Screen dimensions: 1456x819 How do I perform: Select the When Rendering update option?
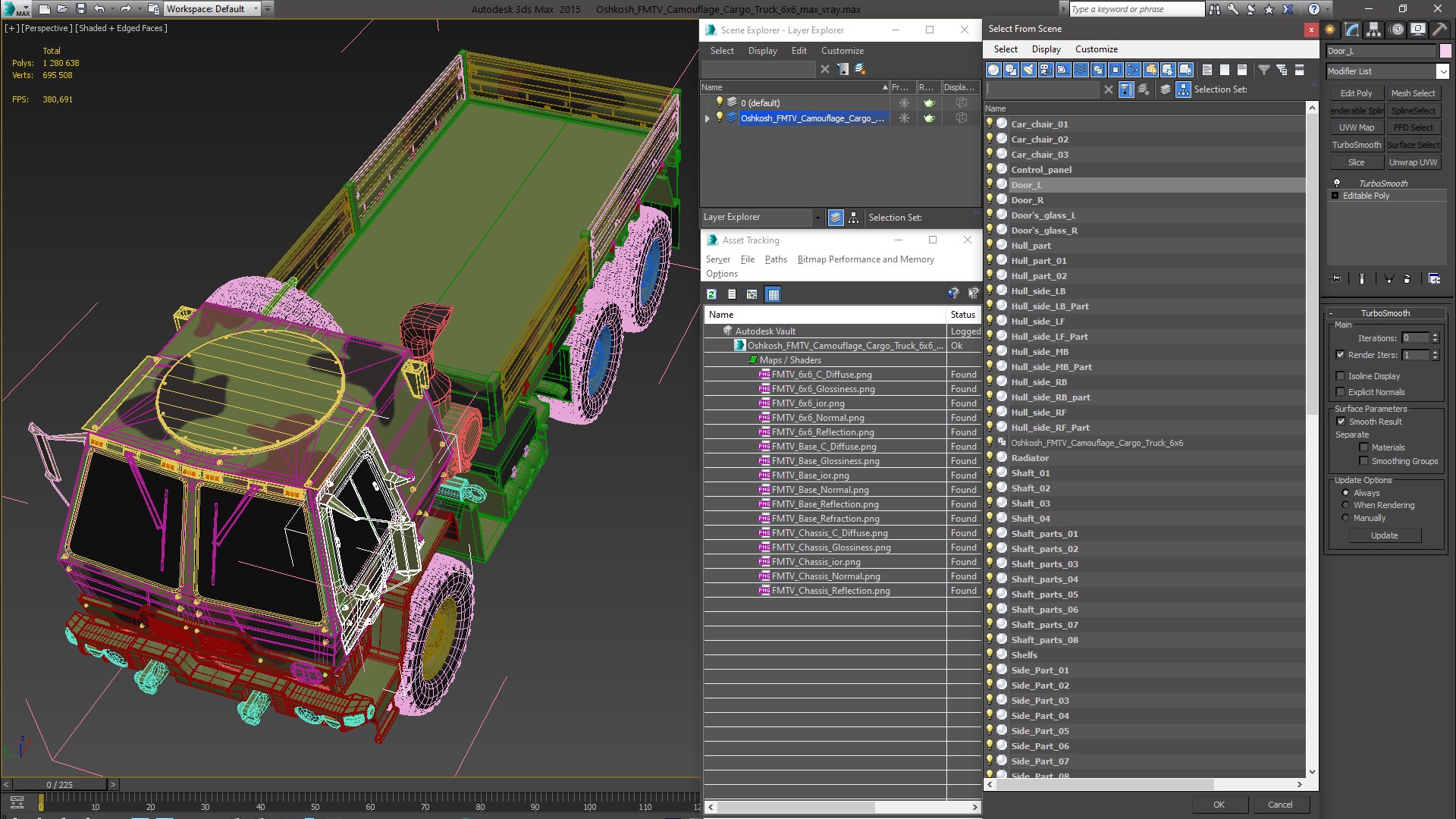tap(1345, 505)
